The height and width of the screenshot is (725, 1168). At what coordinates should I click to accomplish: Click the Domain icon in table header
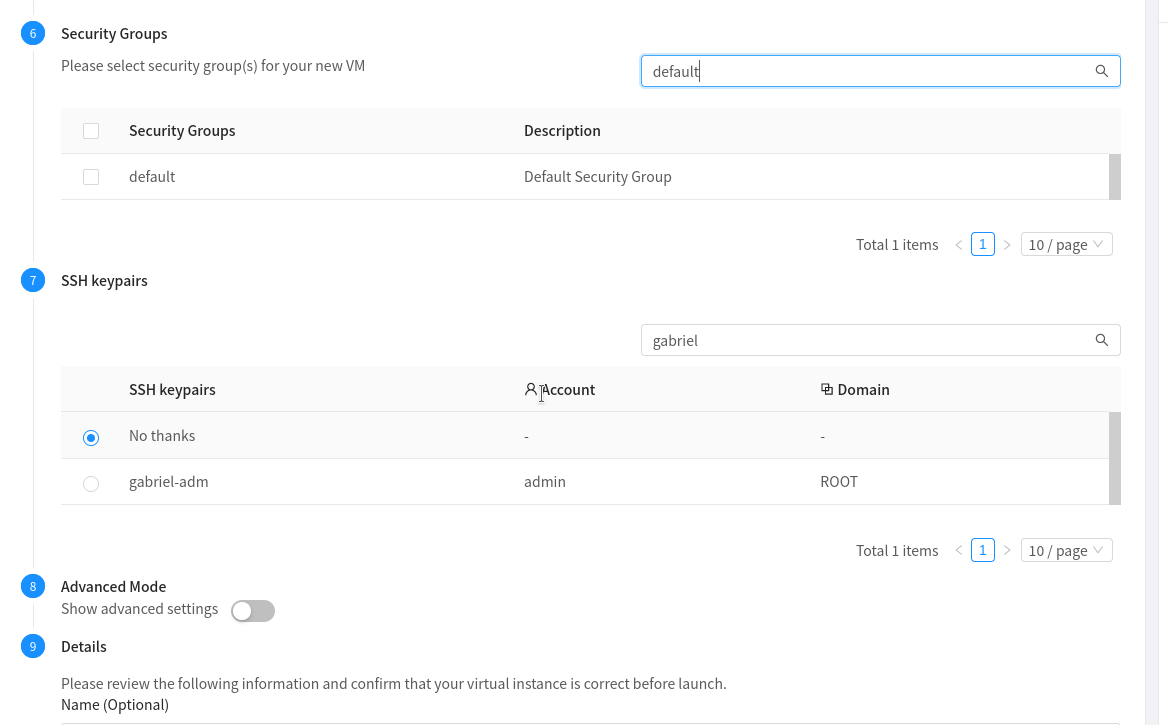tap(826, 389)
